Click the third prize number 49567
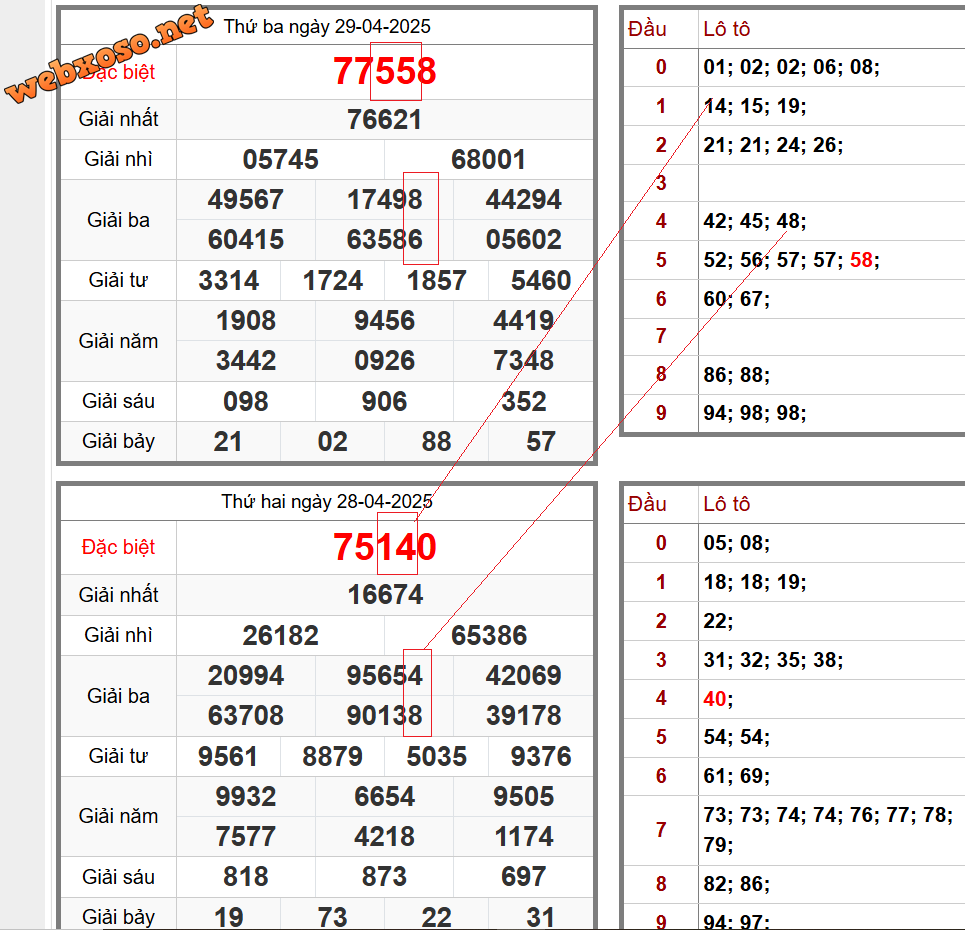The width and height of the screenshot is (965, 930). tap(246, 199)
